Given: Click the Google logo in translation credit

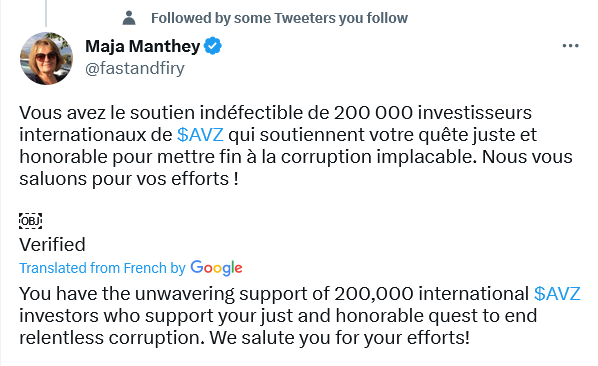Looking at the screenshot, I should [216, 268].
